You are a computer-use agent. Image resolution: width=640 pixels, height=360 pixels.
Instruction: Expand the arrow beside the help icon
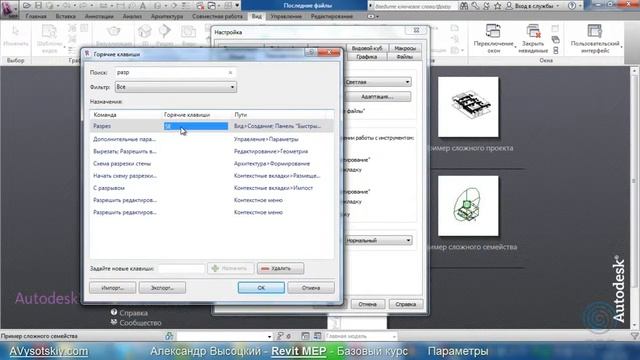[x=580, y=6]
